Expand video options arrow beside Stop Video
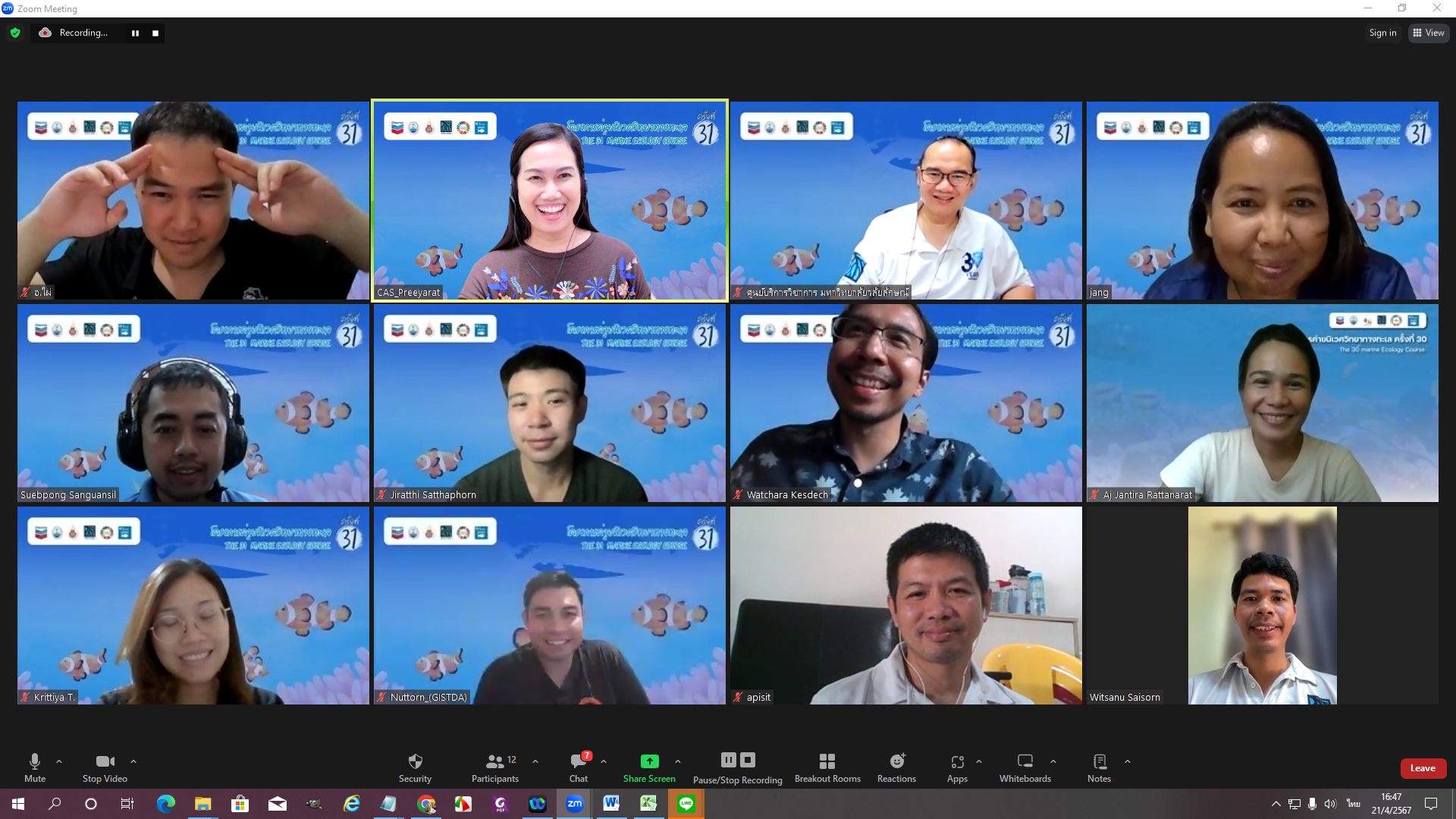The image size is (1456, 819). point(133,761)
